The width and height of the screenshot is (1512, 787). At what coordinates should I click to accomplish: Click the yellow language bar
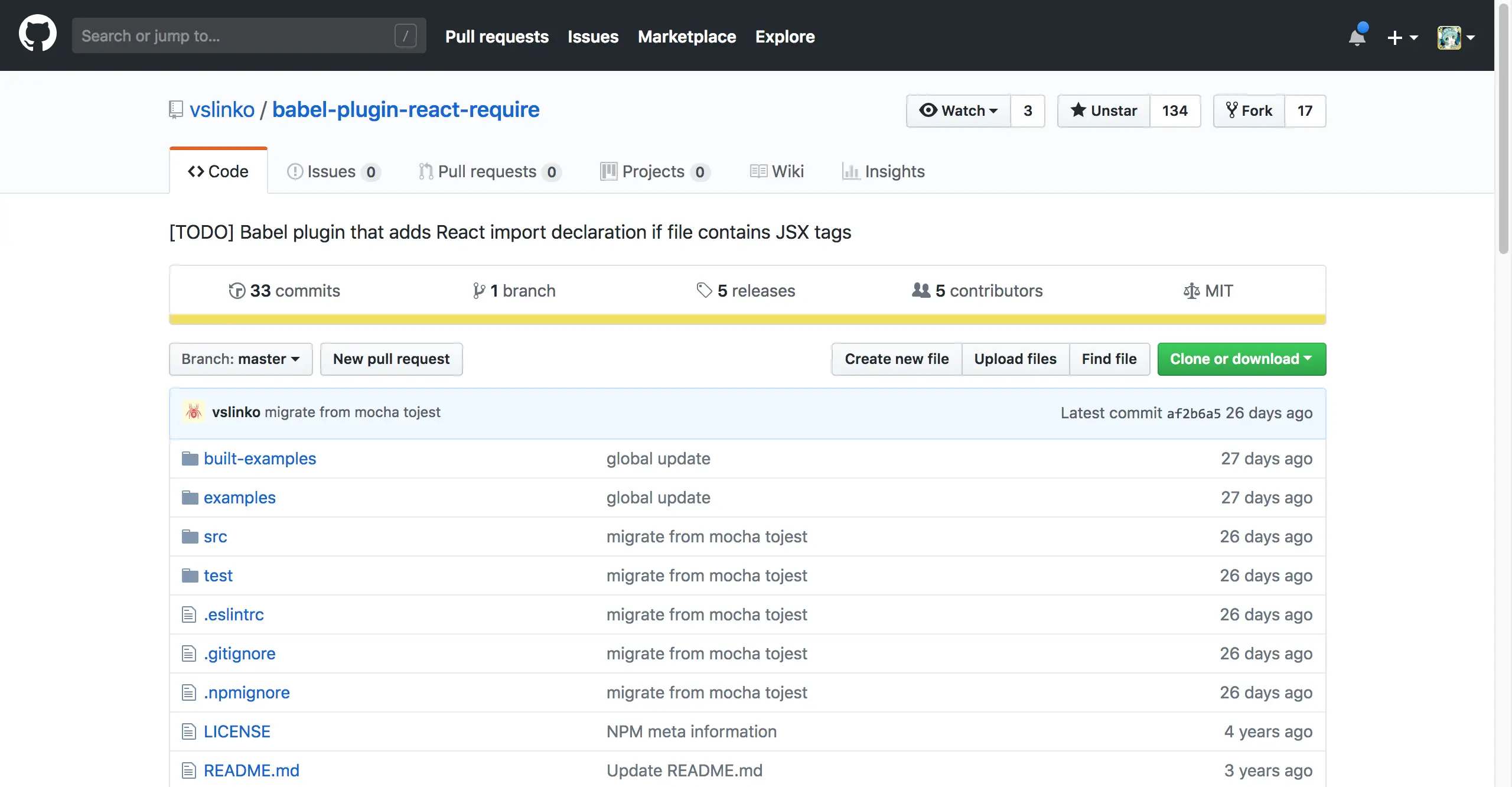[x=748, y=319]
